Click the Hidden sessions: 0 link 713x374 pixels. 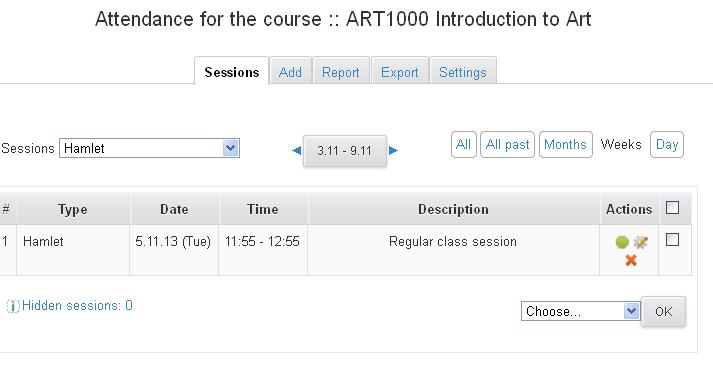77,305
